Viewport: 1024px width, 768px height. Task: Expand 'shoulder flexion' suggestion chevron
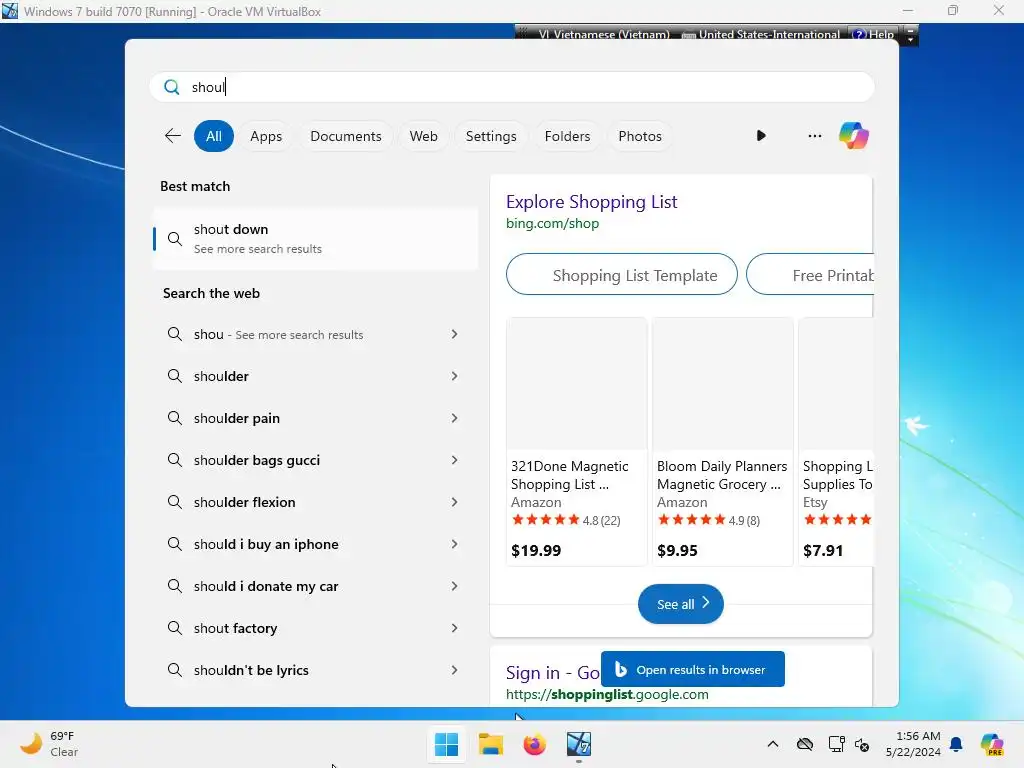click(x=455, y=502)
